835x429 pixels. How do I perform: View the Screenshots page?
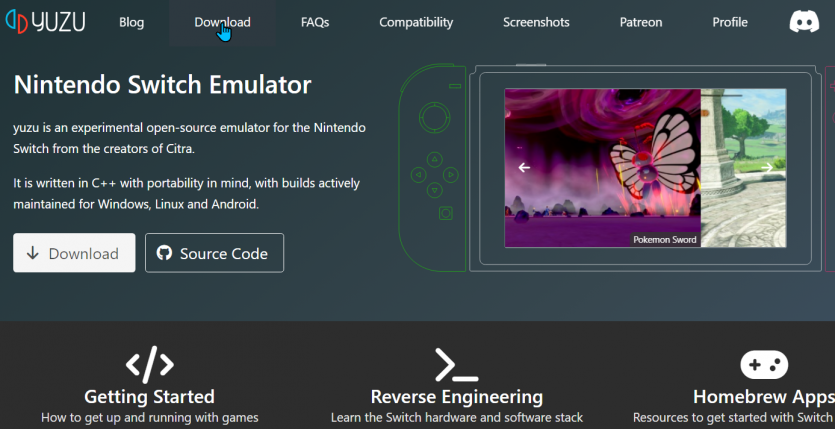[x=536, y=22]
